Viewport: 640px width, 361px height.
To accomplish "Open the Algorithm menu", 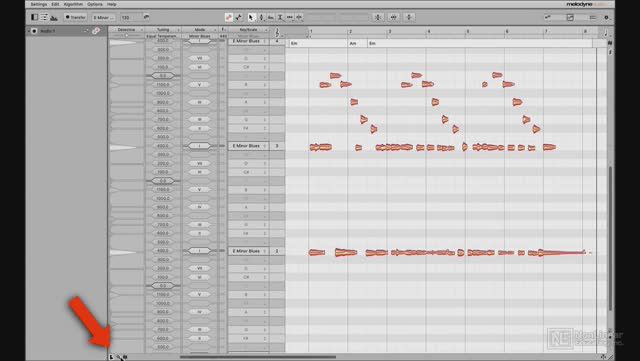I will [73, 4].
